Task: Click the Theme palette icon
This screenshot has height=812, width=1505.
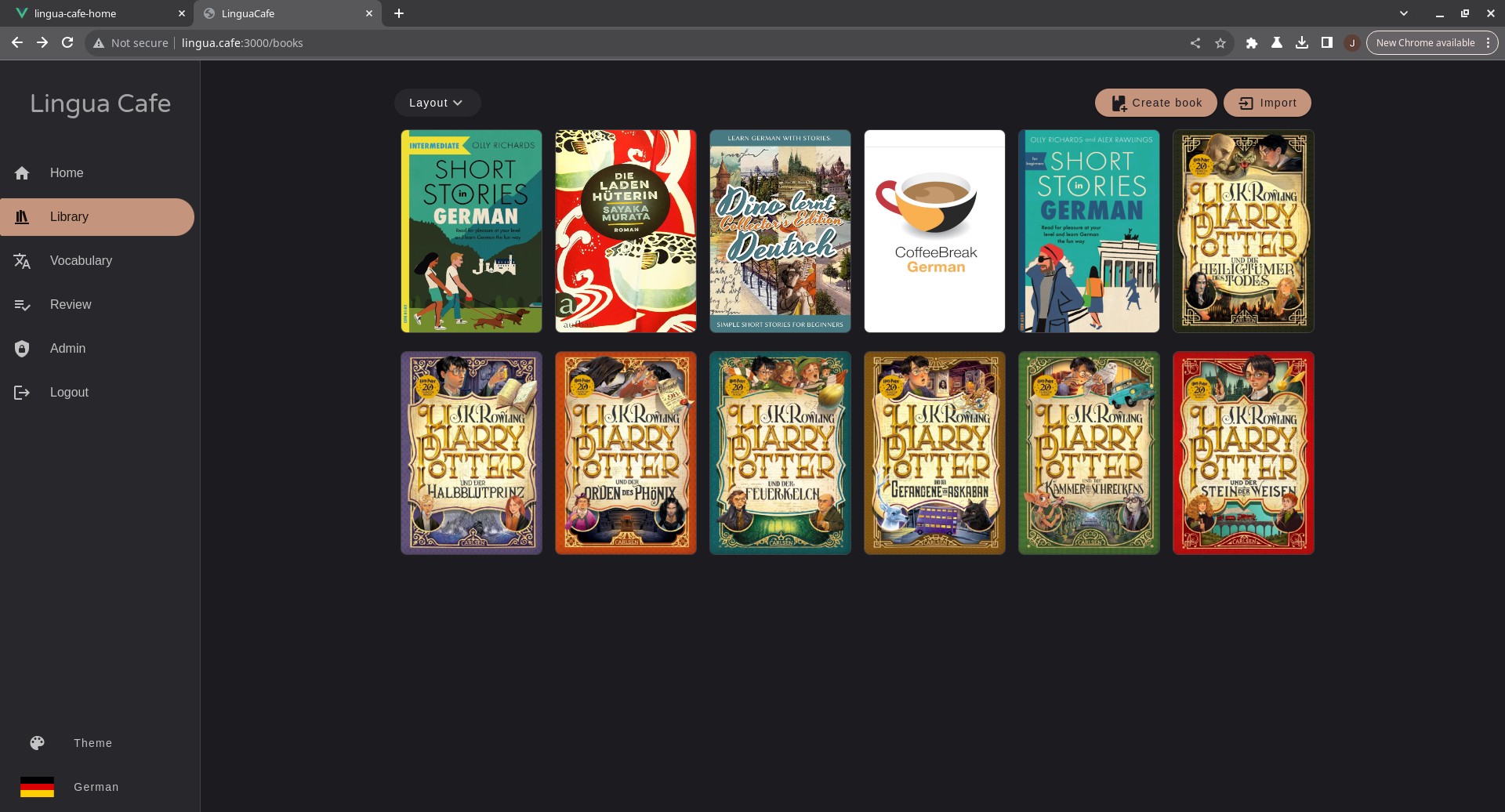Action: pyautogui.click(x=38, y=743)
